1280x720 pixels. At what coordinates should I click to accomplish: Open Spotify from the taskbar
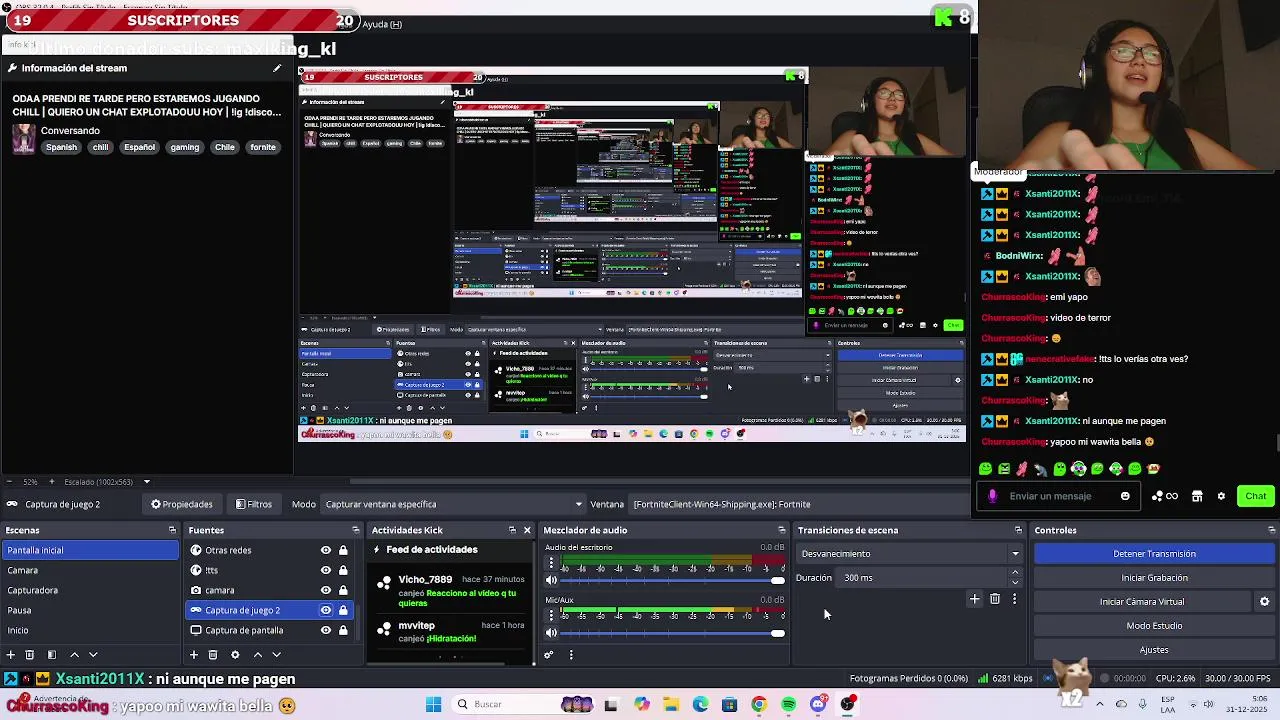pos(788,704)
